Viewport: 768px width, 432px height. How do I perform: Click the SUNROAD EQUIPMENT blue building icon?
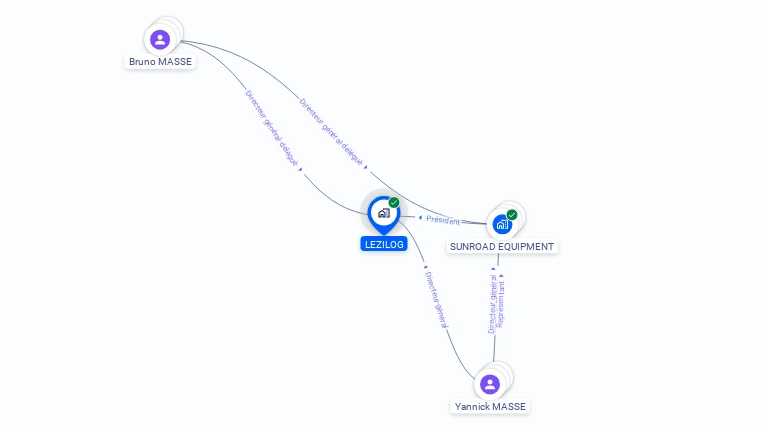click(502, 225)
